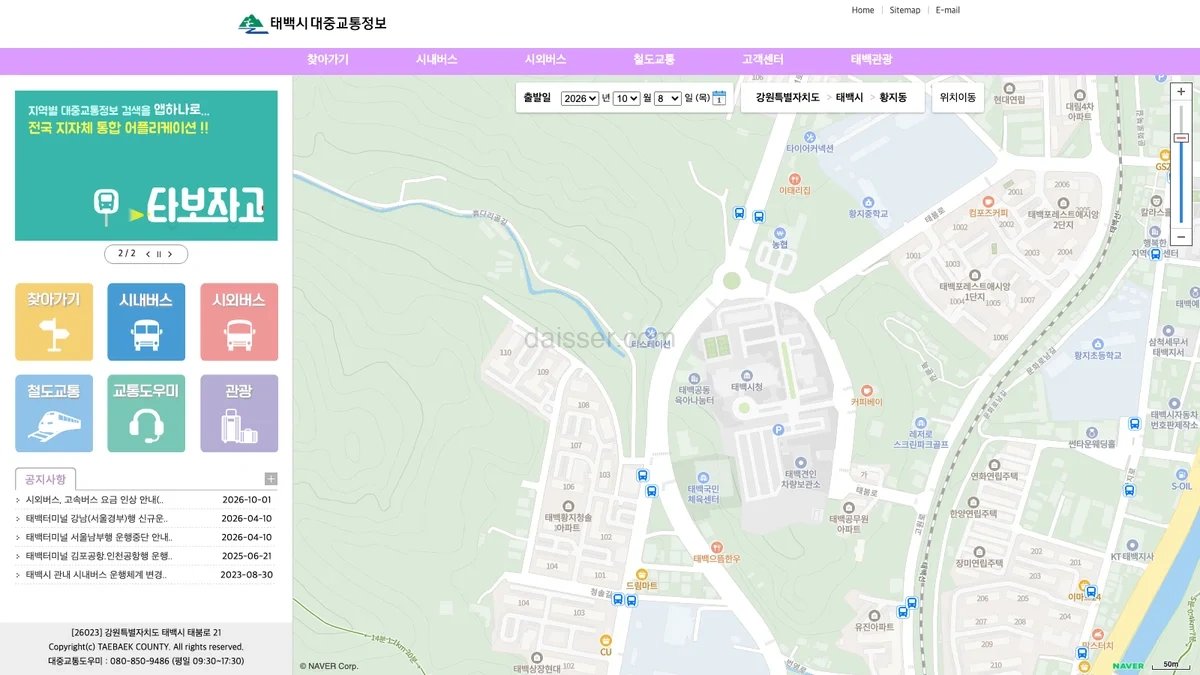Click bus stop marker near 이마트
Image resolution: width=1200 pixels, height=675 pixels.
click(x=1091, y=592)
